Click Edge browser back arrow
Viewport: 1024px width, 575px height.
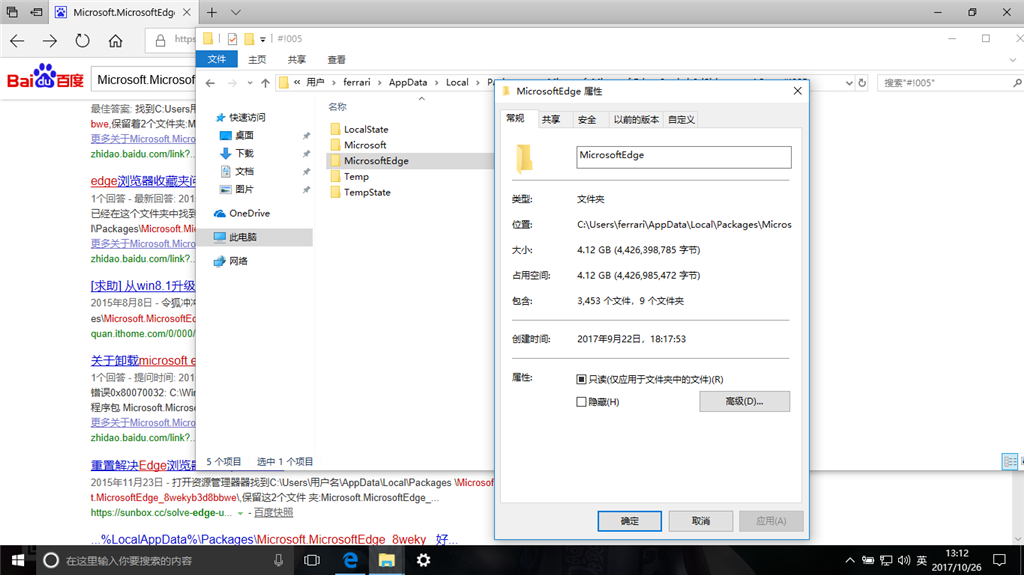18,41
